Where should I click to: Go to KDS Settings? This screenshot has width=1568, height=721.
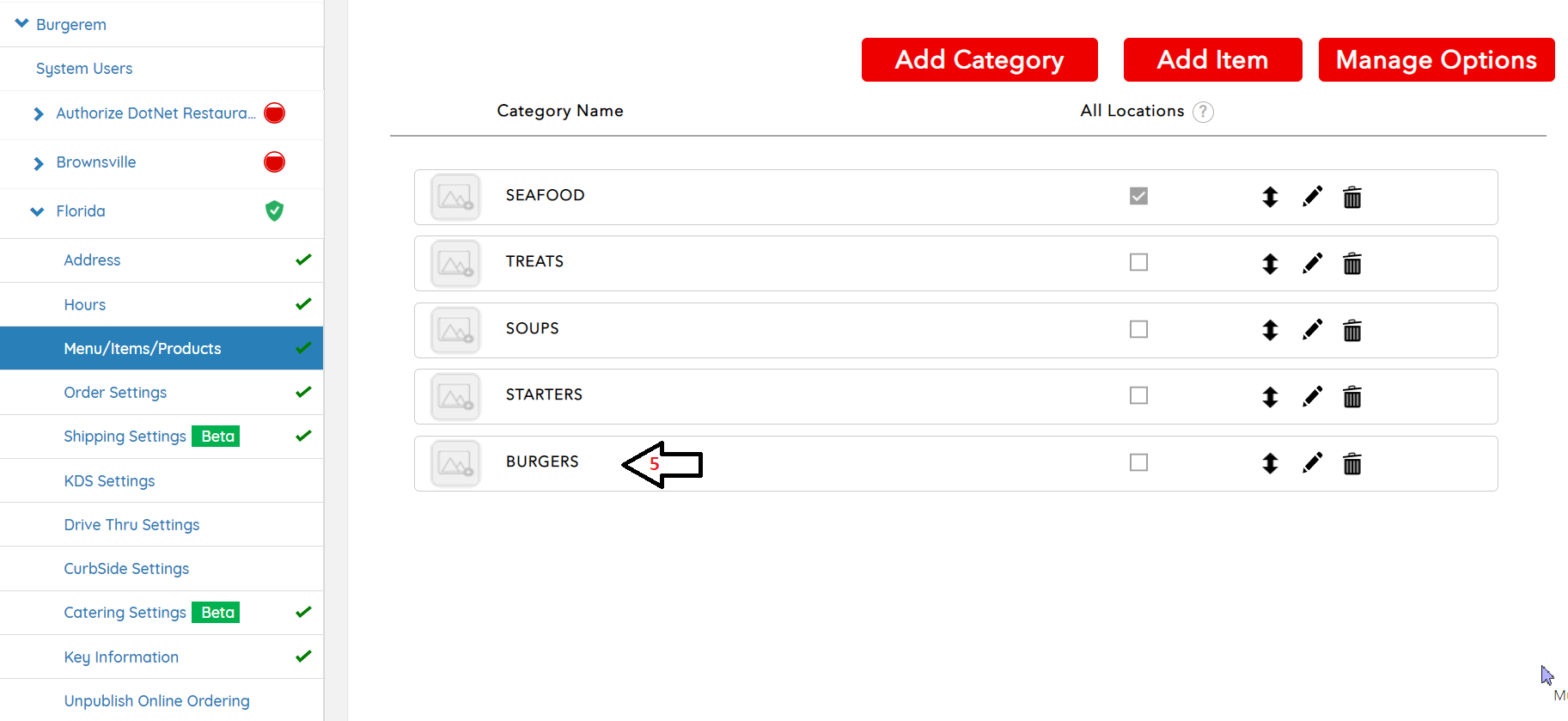pyautogui.click(x=109, y=481)
